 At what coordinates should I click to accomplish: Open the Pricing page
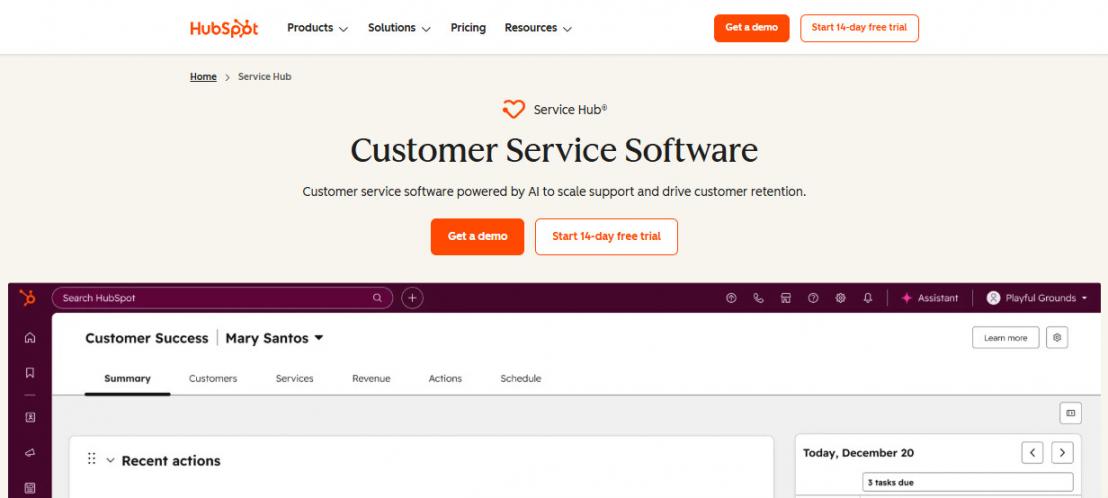468,28
